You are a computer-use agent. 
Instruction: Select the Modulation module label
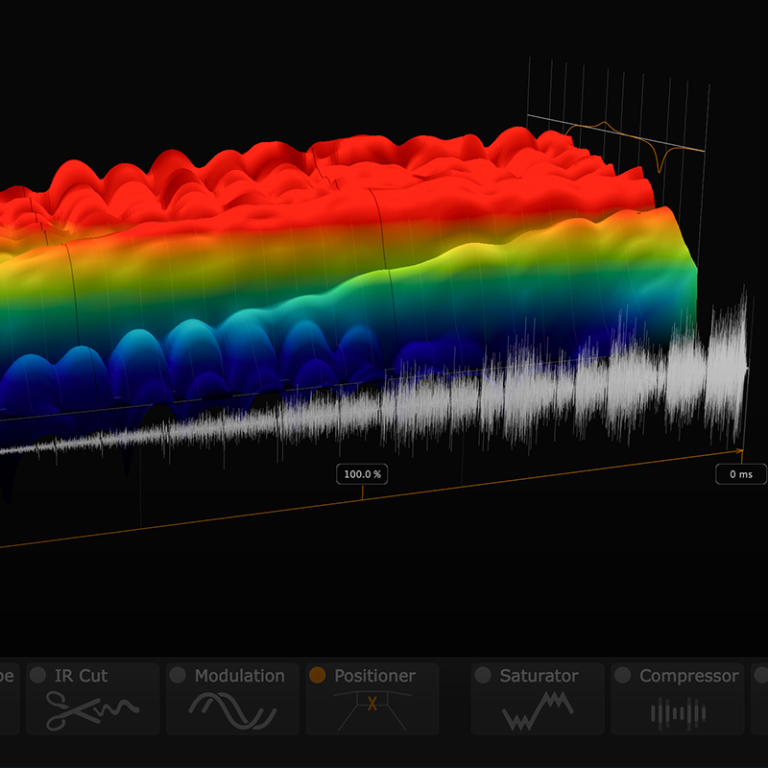point(239,676)
